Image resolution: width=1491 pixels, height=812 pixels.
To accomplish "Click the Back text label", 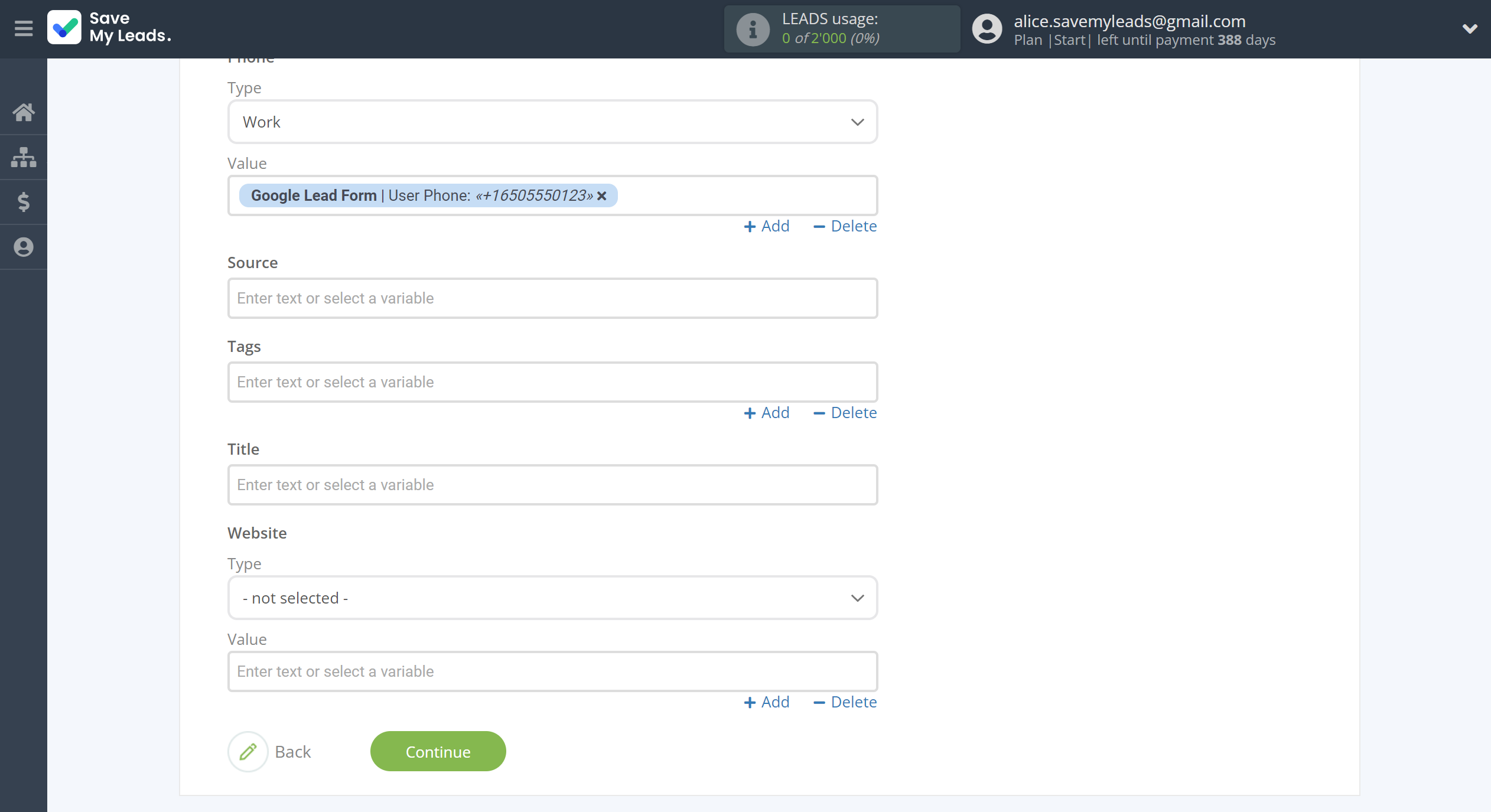I will [x=293, y=752].
